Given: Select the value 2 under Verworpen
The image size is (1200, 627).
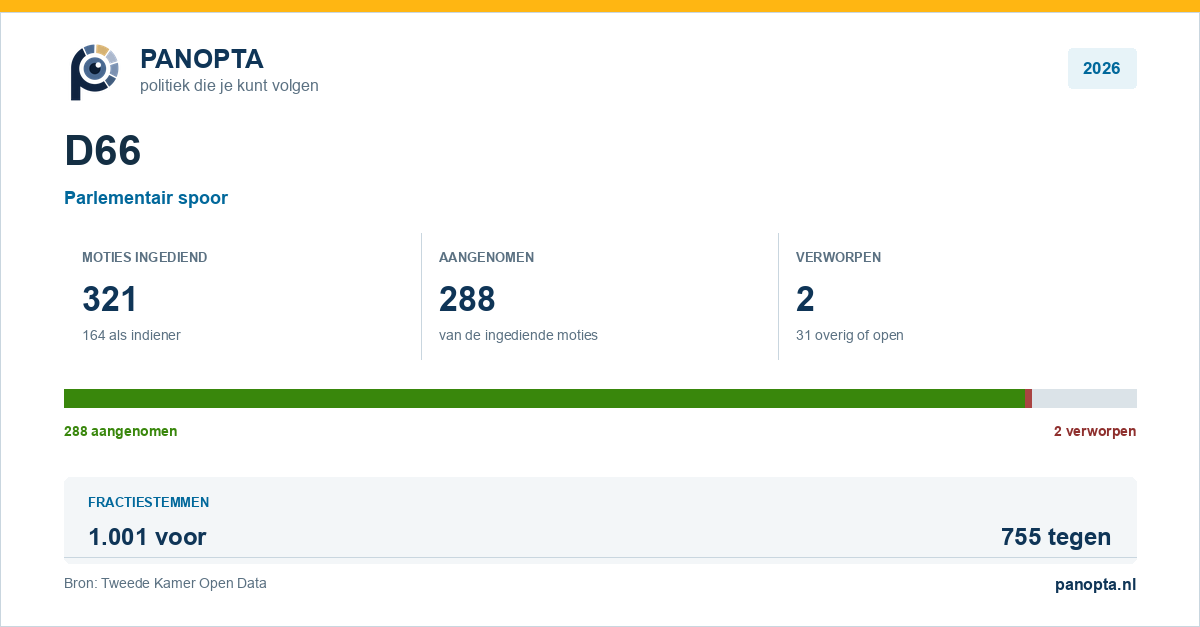Looking at the screenshot, I should (805, 299).
